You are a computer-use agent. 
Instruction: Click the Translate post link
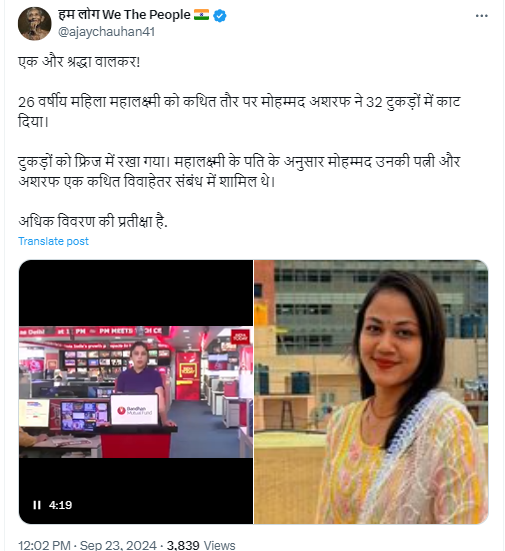[53, 241]
